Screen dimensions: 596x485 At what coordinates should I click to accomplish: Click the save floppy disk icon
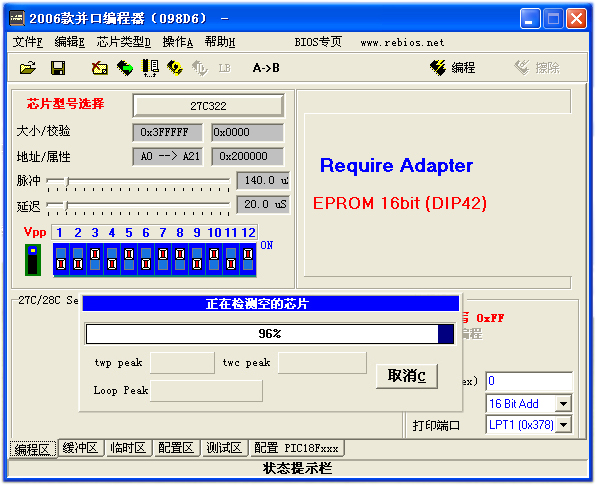point(58,68)
